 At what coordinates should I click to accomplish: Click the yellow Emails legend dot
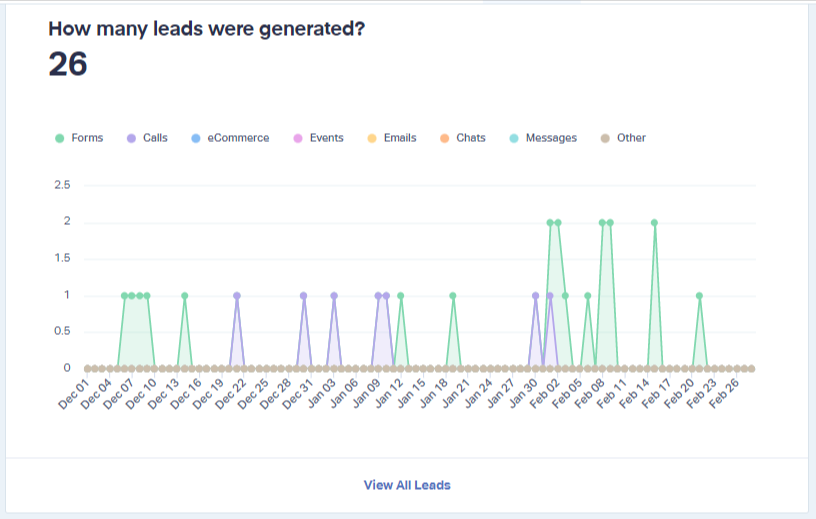tap(371, 138)
